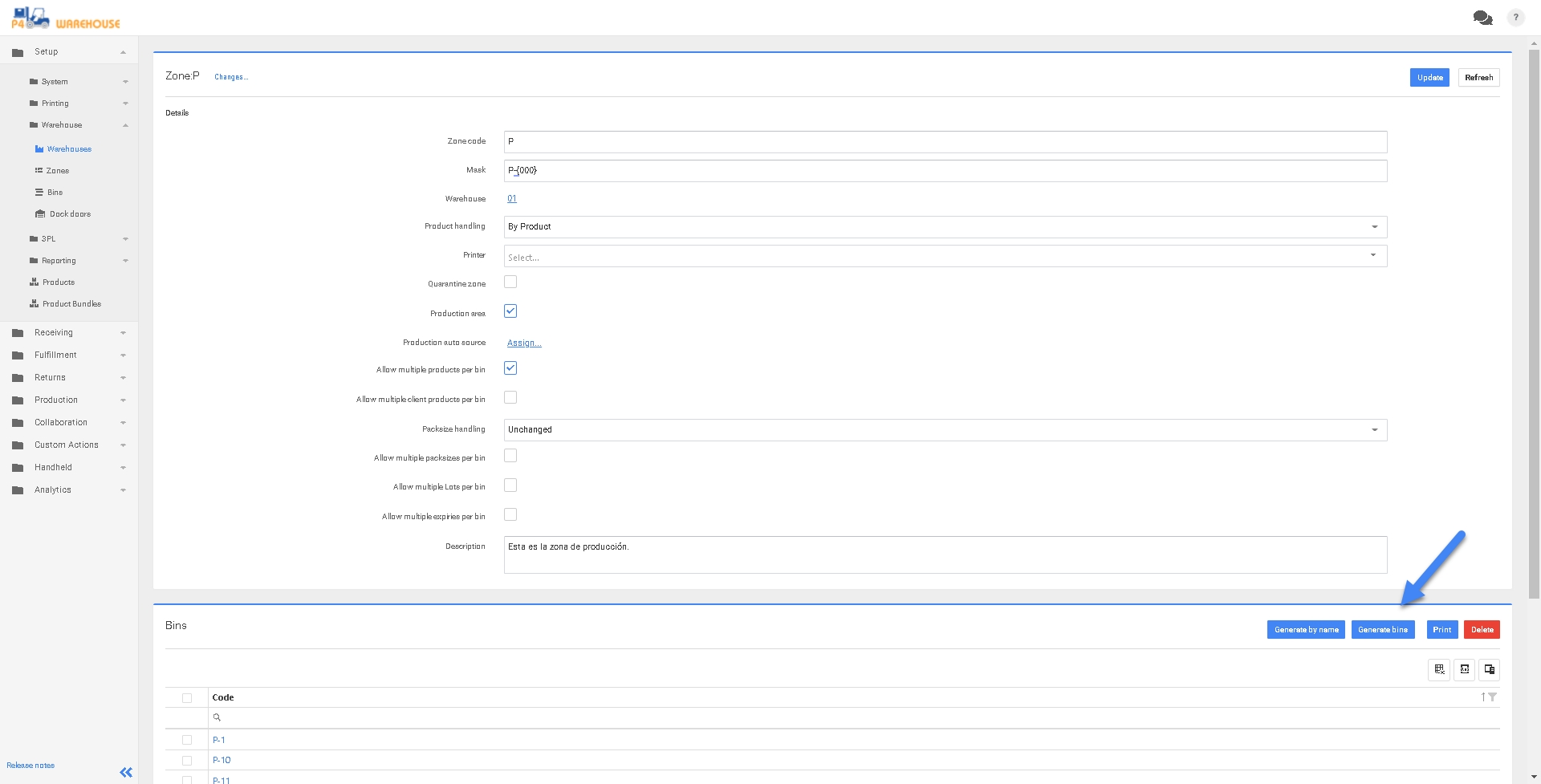The height and width of the screenshot is (784, 1541).
Task: Open the Product handling dropdown
Action: point(945,227)
